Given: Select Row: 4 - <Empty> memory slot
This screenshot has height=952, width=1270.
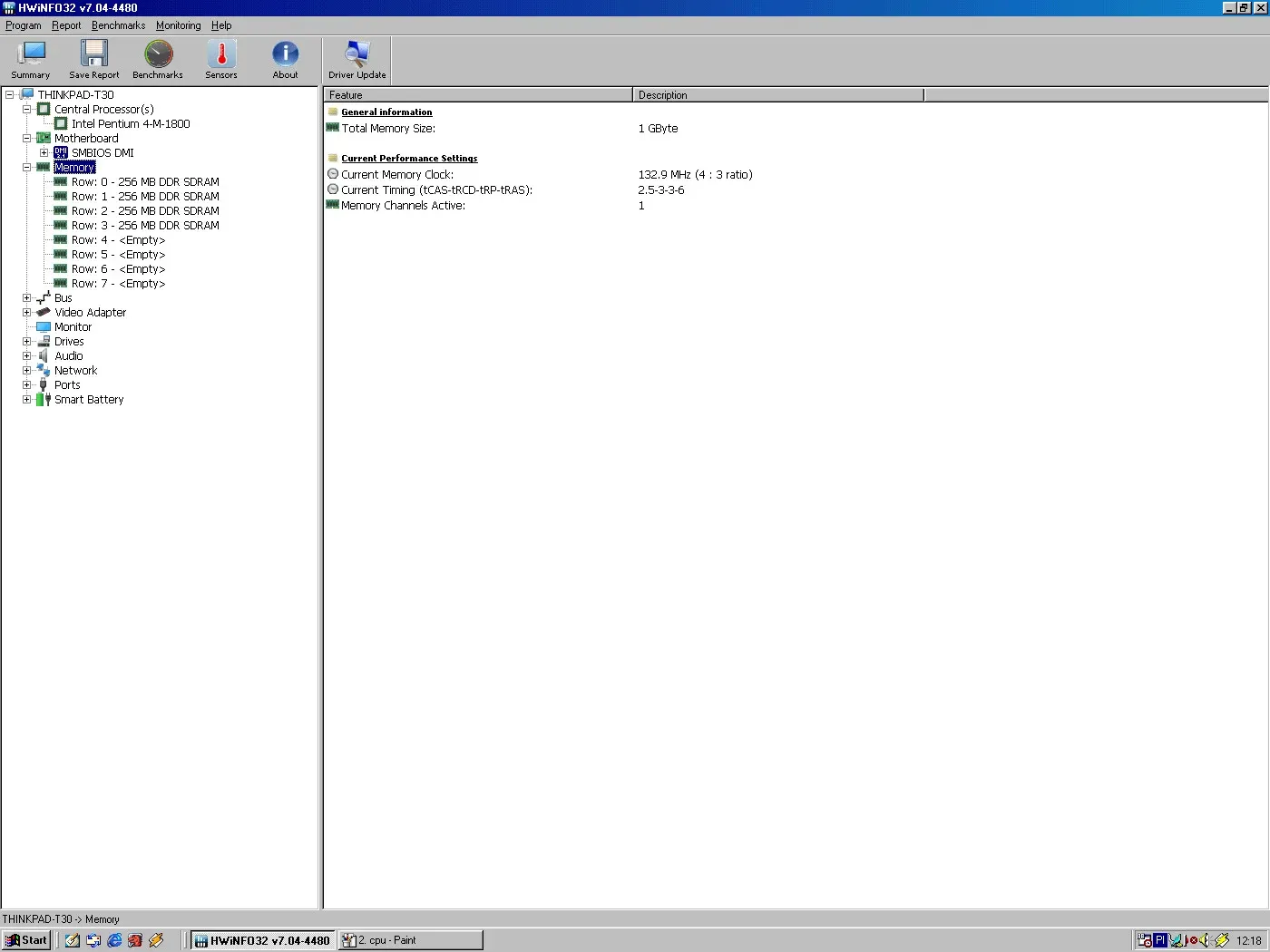Looking at the screenshot, I should (118, 240).
